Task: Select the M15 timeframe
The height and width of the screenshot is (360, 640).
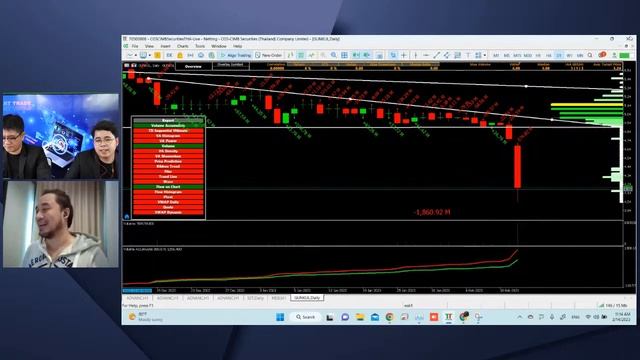Action: click(517, 55)
